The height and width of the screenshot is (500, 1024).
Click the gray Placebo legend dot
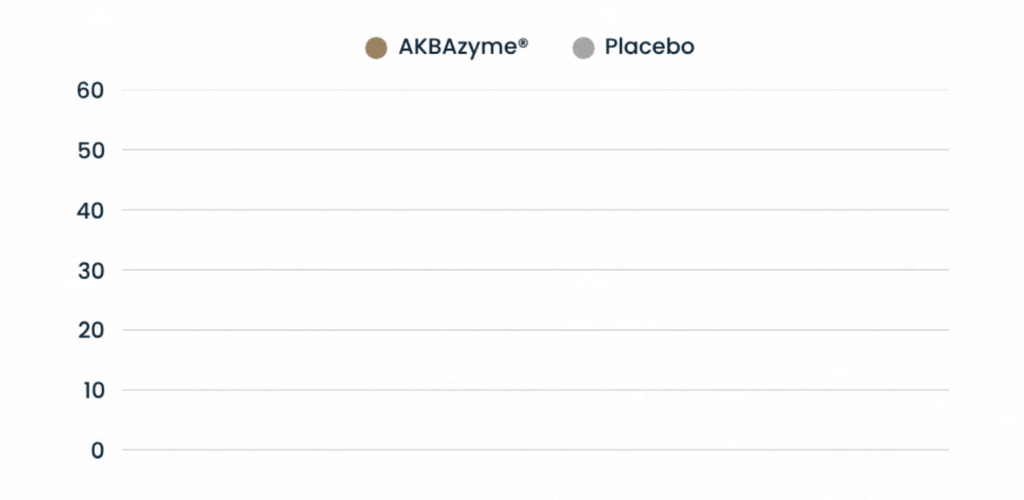pyautogui.click(x=583, y=48)
